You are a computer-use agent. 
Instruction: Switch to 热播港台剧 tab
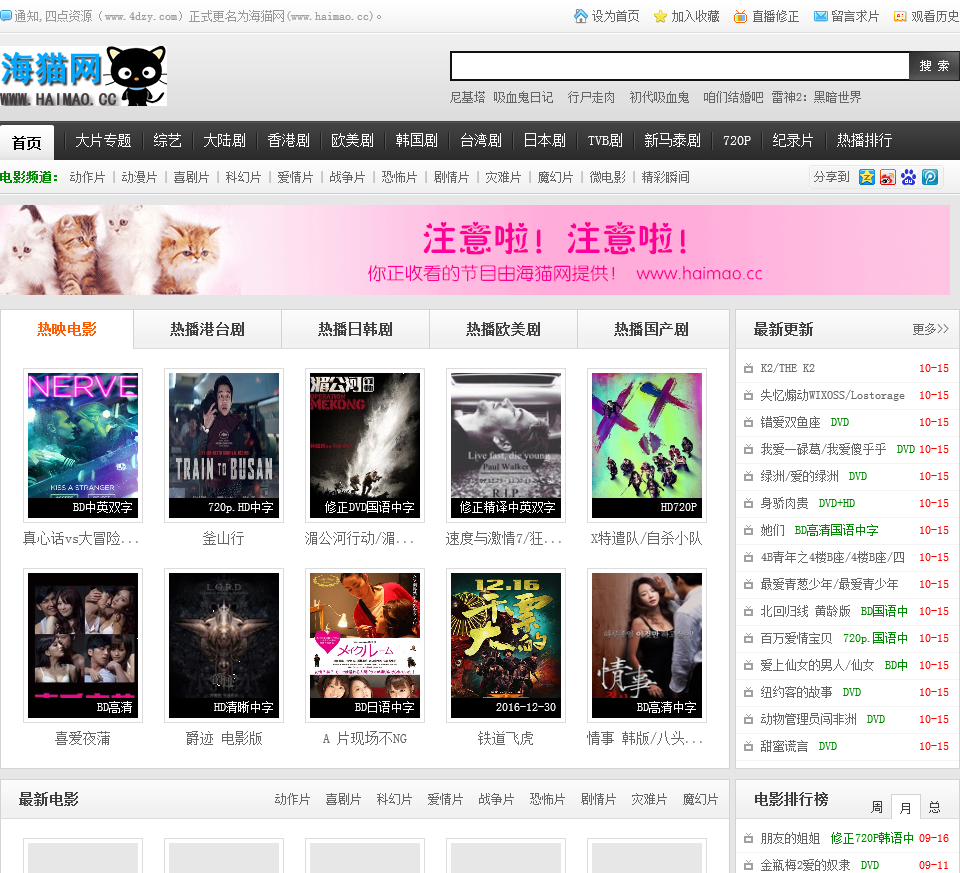click(208, 329)
